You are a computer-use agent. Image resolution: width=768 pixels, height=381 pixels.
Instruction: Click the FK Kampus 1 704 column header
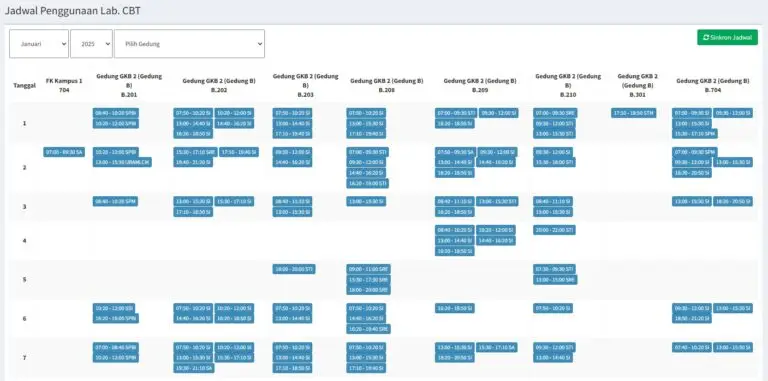[64, 85]
